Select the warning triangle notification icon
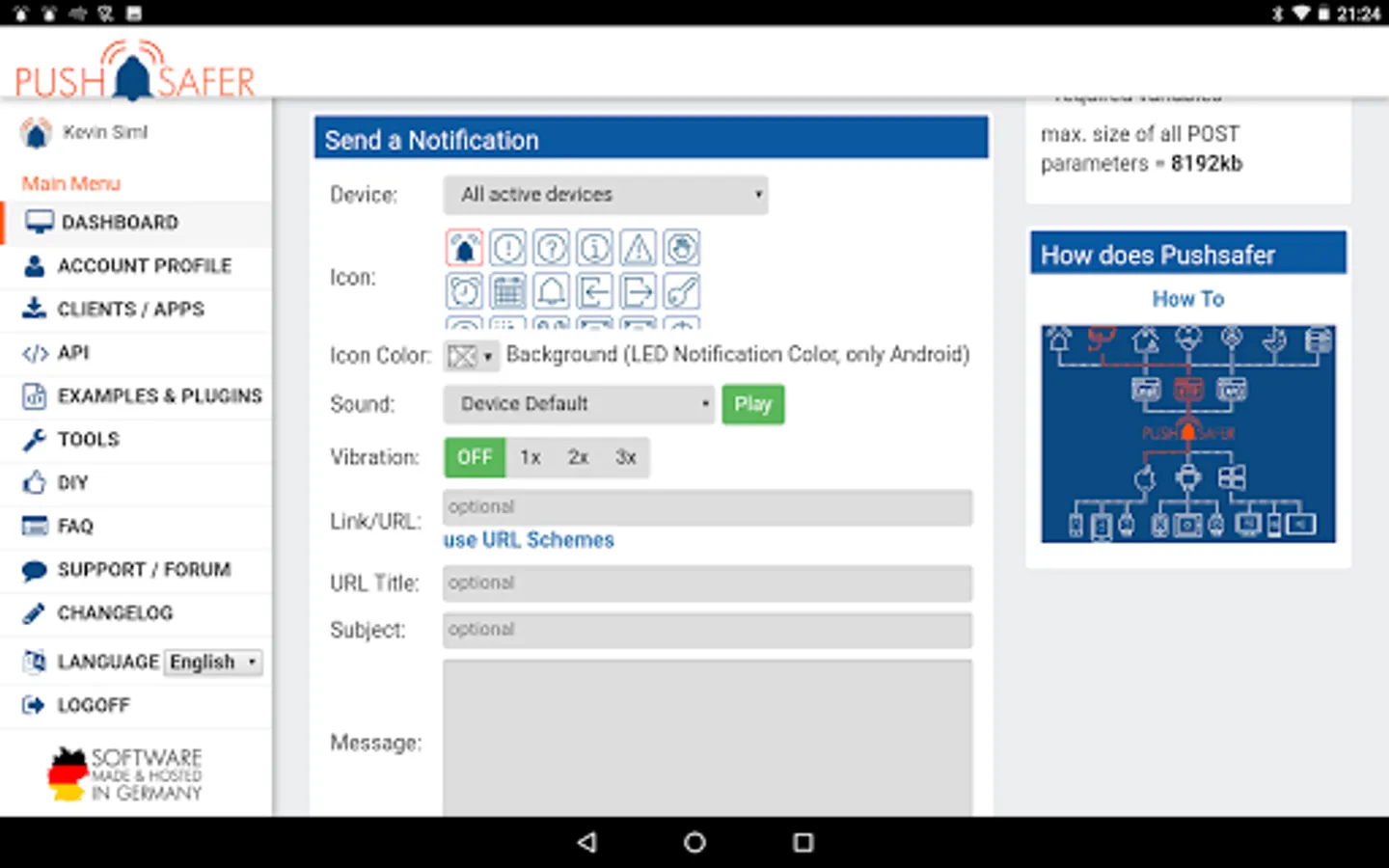This screenshot has width=1389, height=868. (x=638, y=249)
